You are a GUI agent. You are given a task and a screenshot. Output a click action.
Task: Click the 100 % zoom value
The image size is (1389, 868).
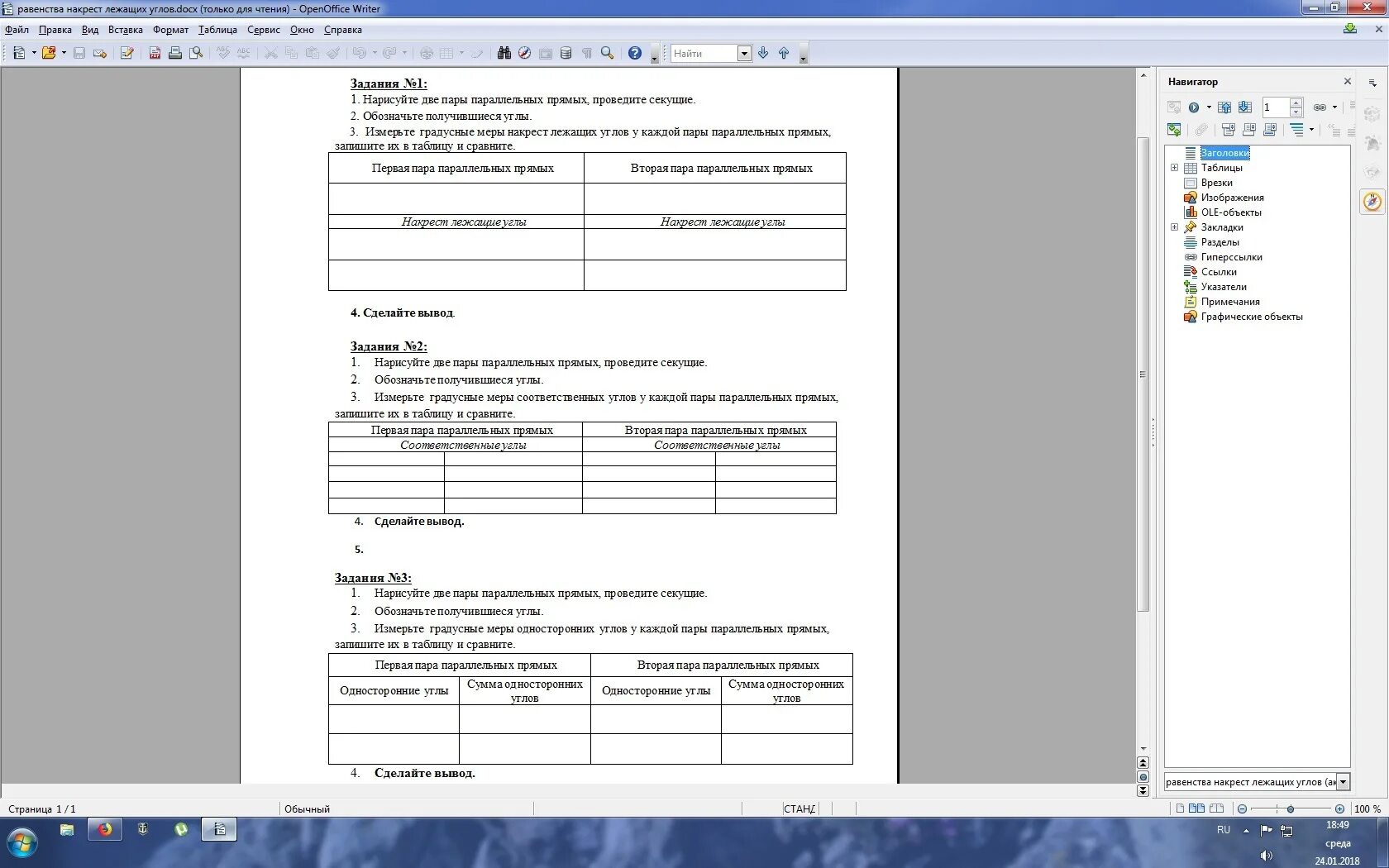(1368, 808)
